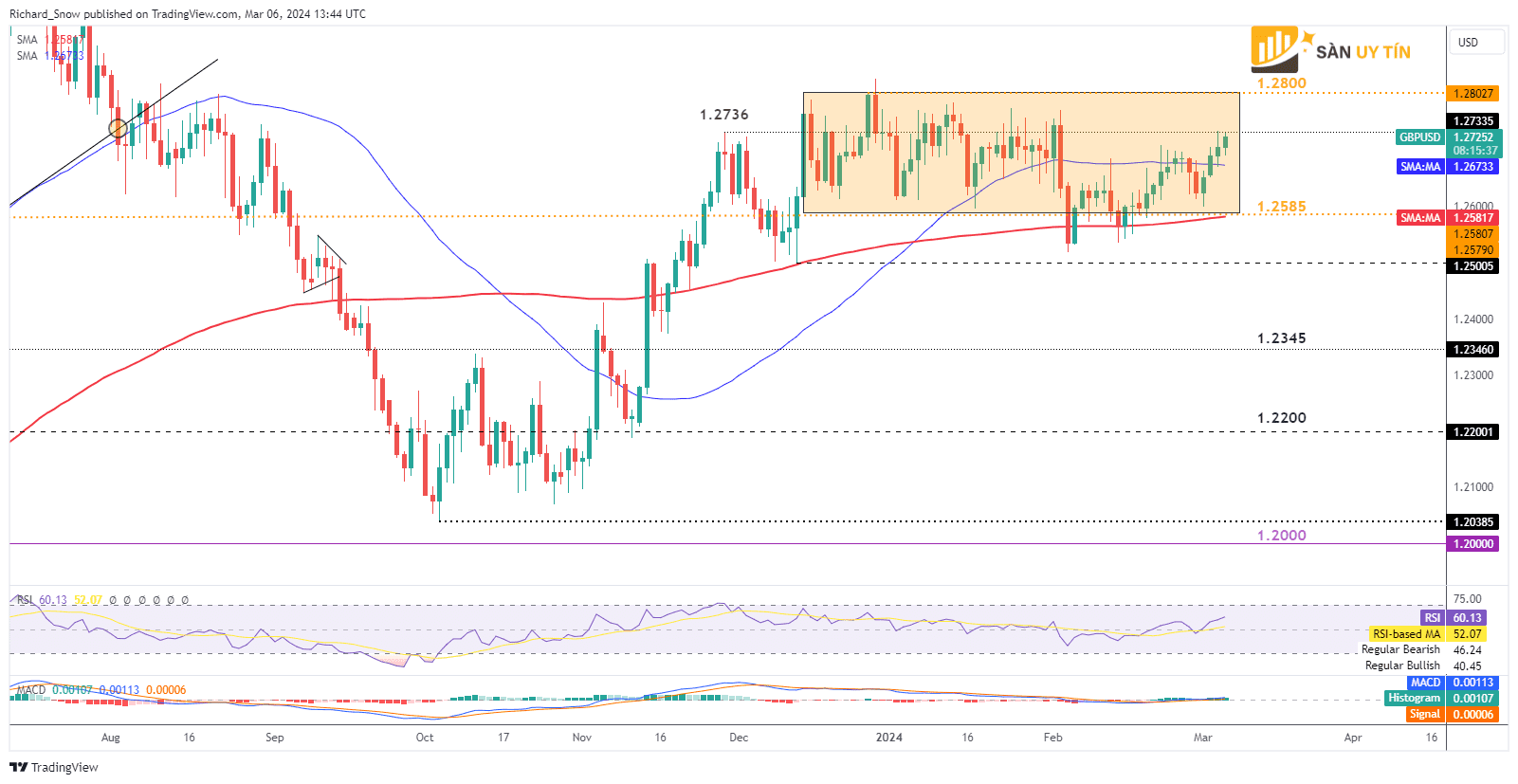Click the 1.22001 price tag
This screenshot has height=784, width=1518.
click(x=1473, y=431)
